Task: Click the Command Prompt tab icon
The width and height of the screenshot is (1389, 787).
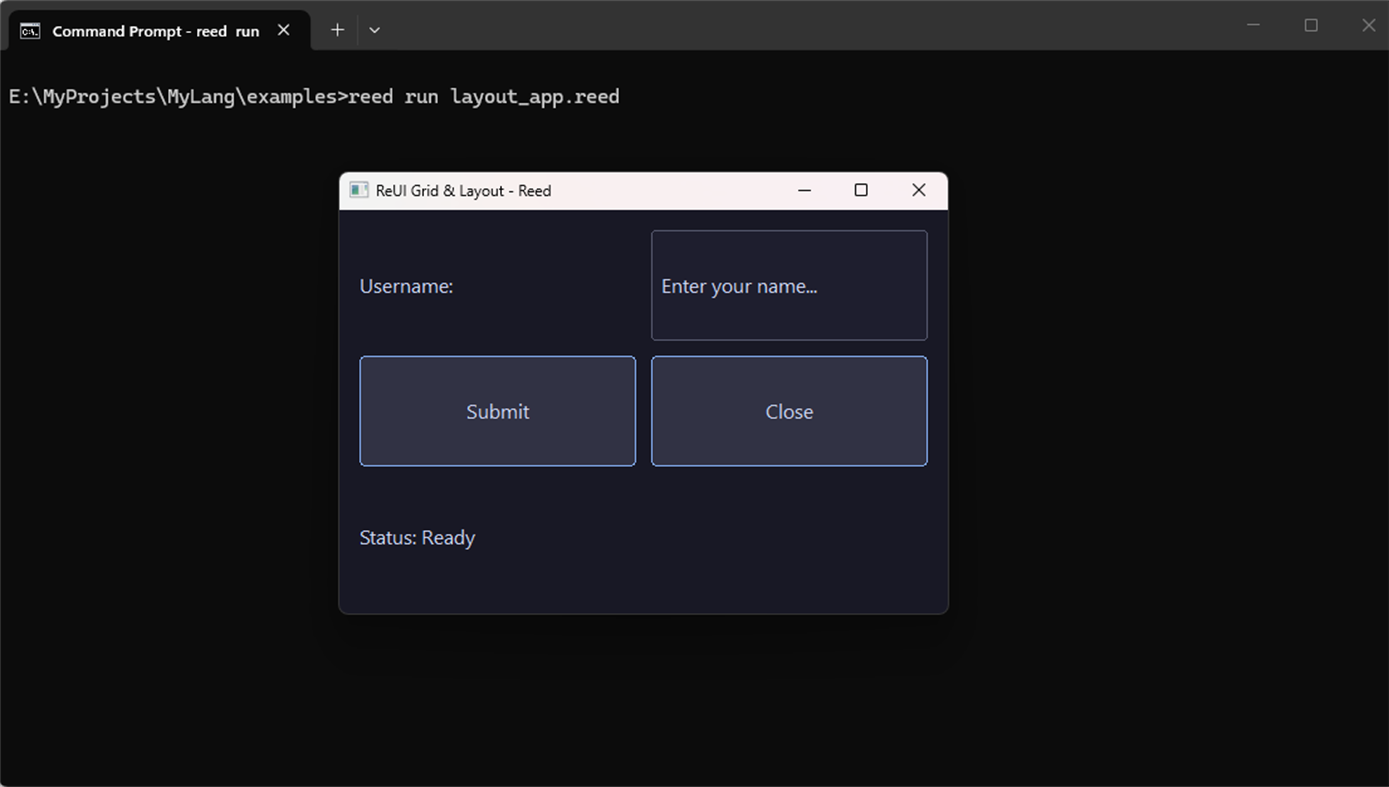Action: coord(30,31)
